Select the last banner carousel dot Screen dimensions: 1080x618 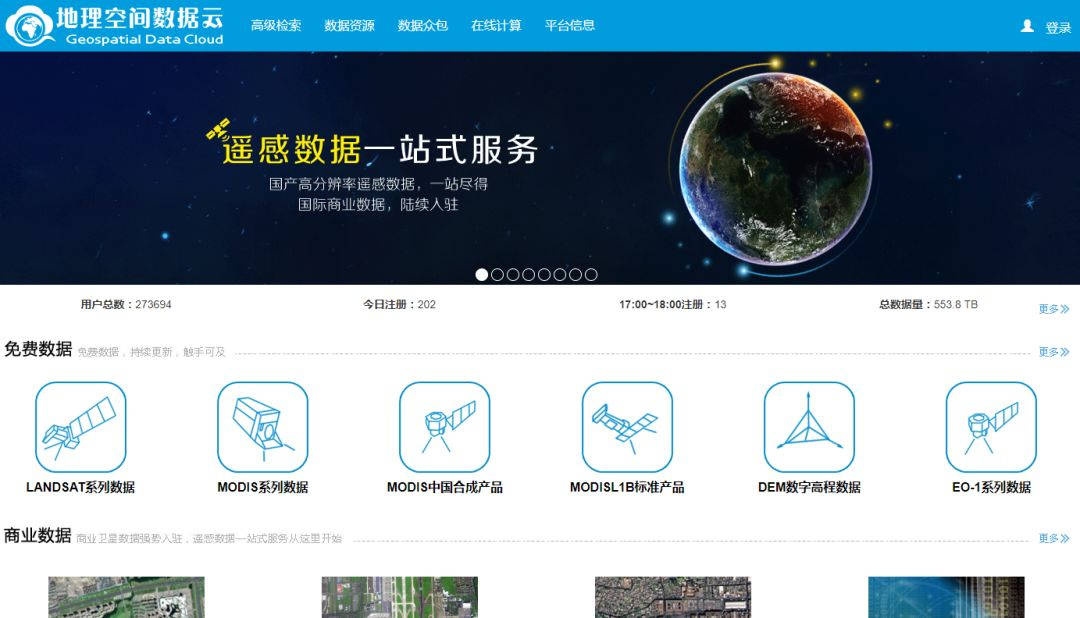click(x=591, y=274)
